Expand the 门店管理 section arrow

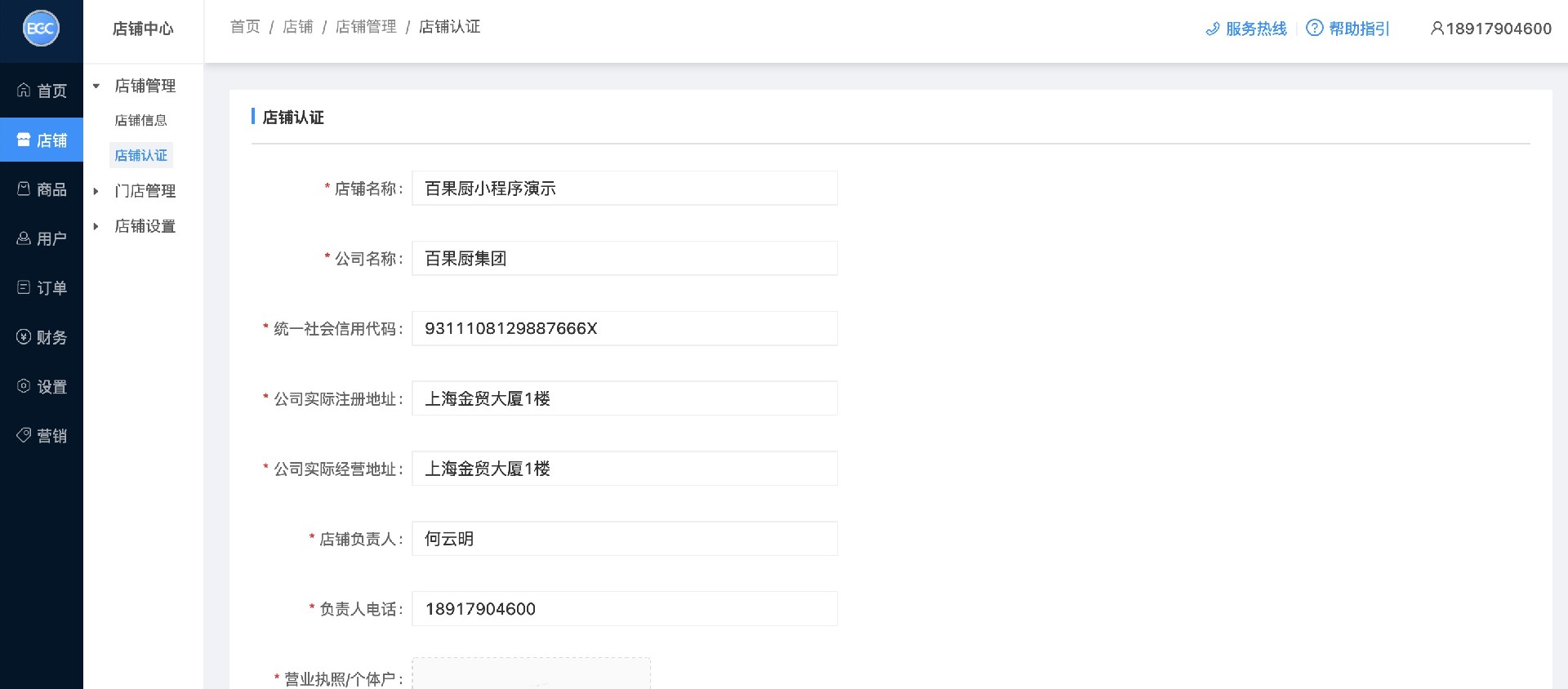tap(96, 191)
